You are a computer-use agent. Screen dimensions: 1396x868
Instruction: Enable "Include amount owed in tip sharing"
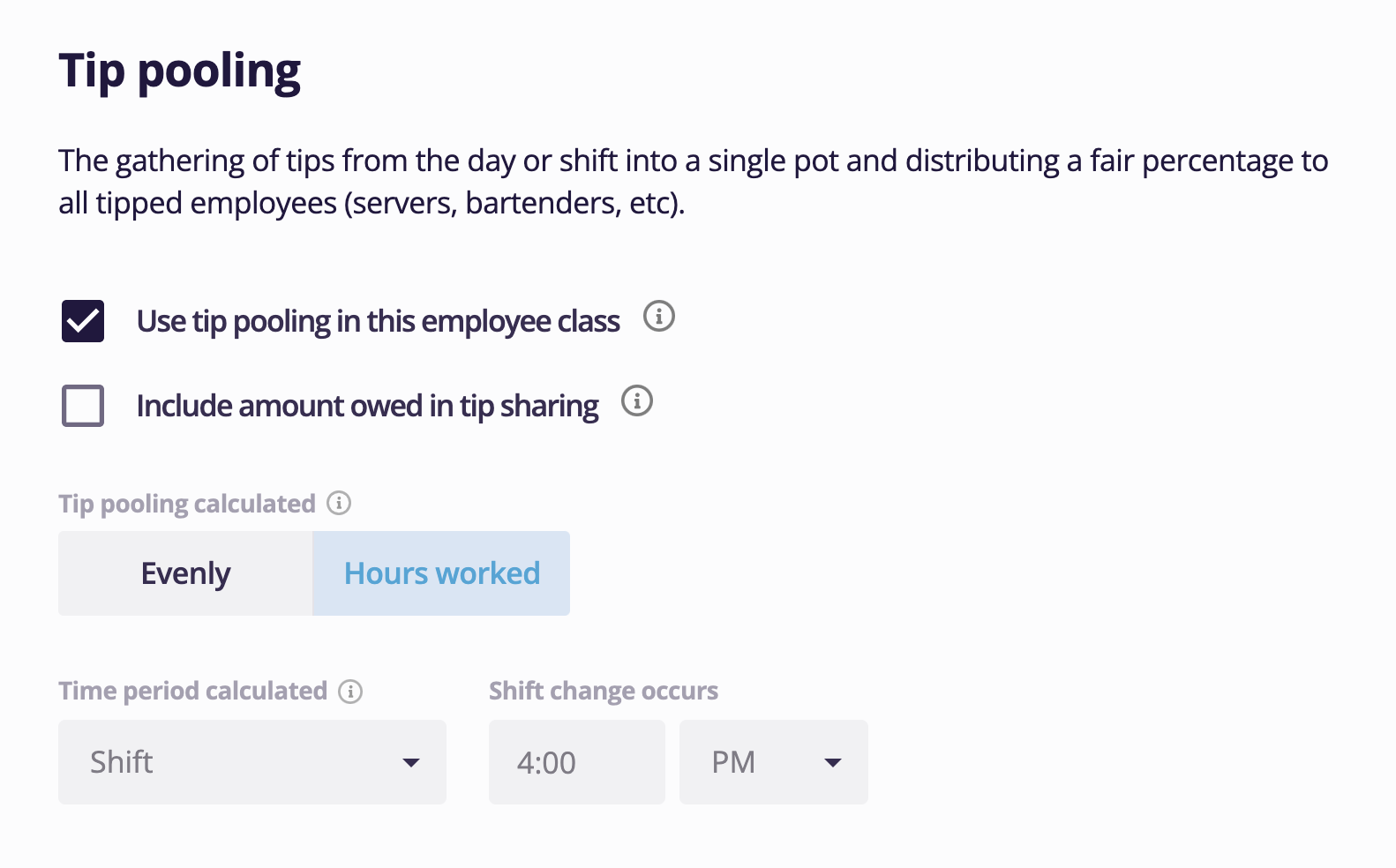(x=82, y=406)
